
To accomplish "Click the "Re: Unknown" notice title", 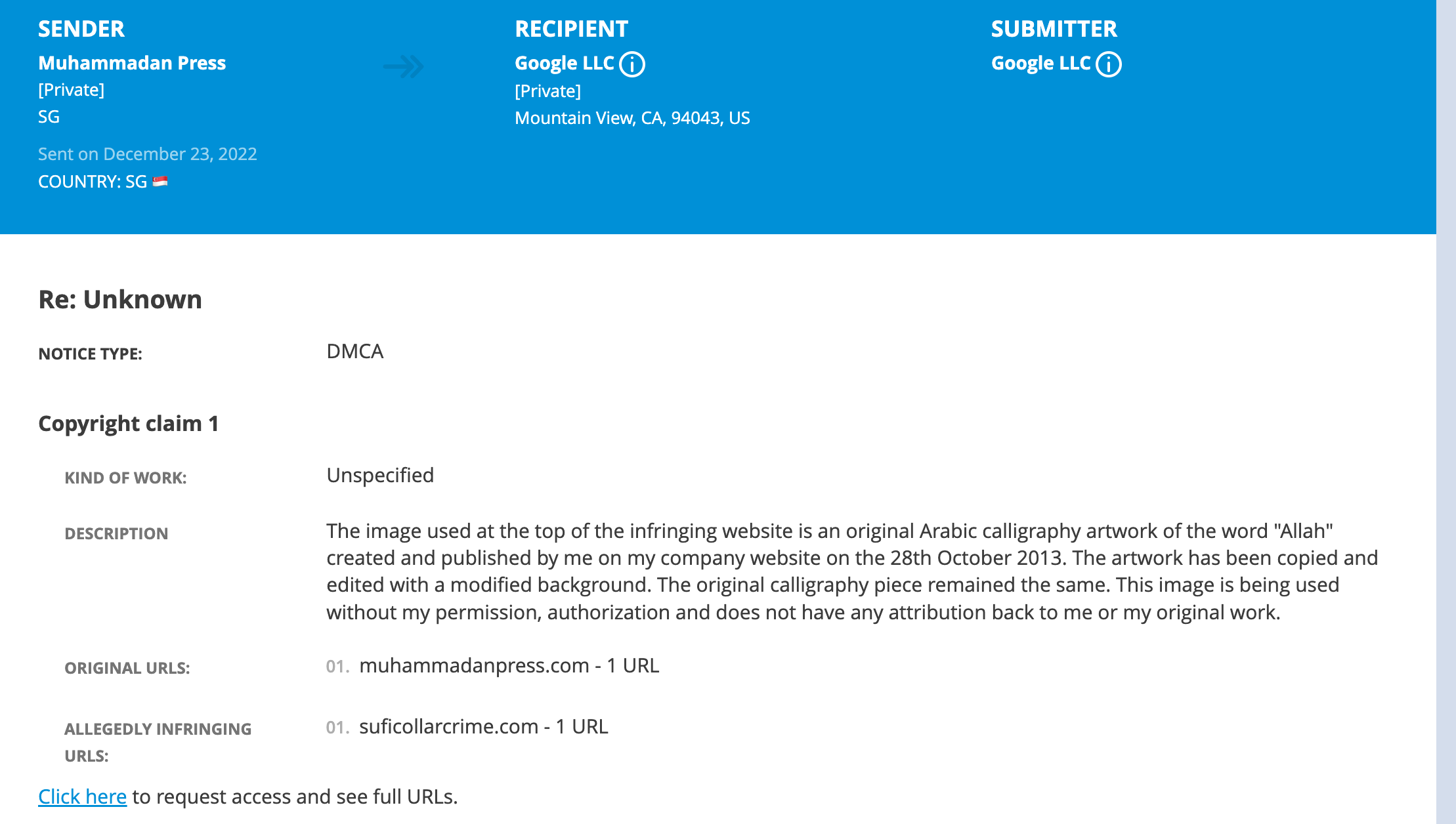I will coord(120,299).
